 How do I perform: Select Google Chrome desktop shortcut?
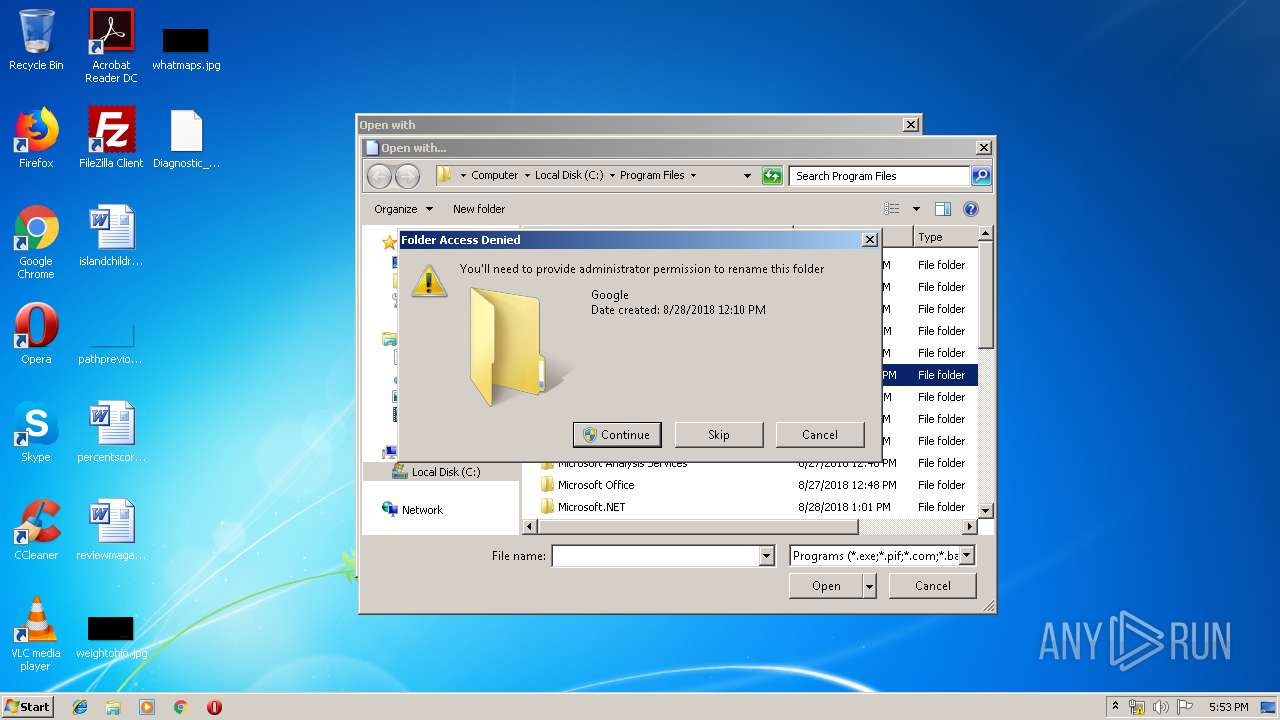[x=36, y=242]
